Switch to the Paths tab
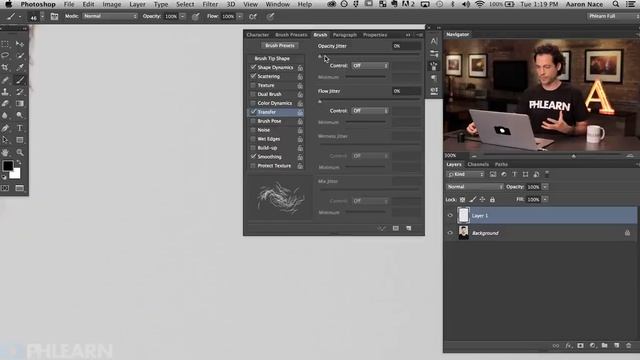Screen dimensions: 640x360 tap(501, 164)
